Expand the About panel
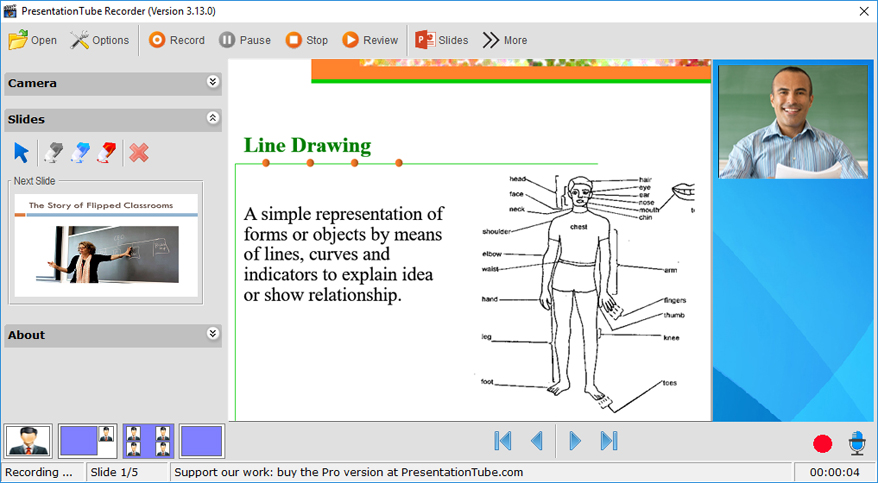 coord(212,334)
